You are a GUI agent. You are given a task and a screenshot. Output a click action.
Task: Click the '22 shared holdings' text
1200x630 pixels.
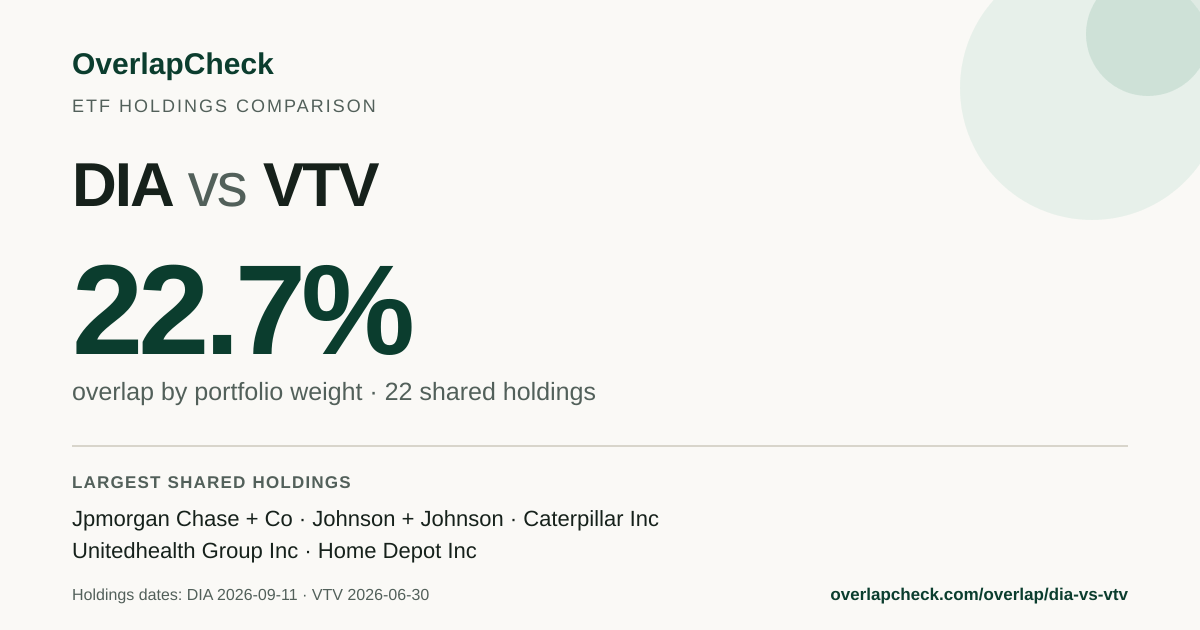490,392
